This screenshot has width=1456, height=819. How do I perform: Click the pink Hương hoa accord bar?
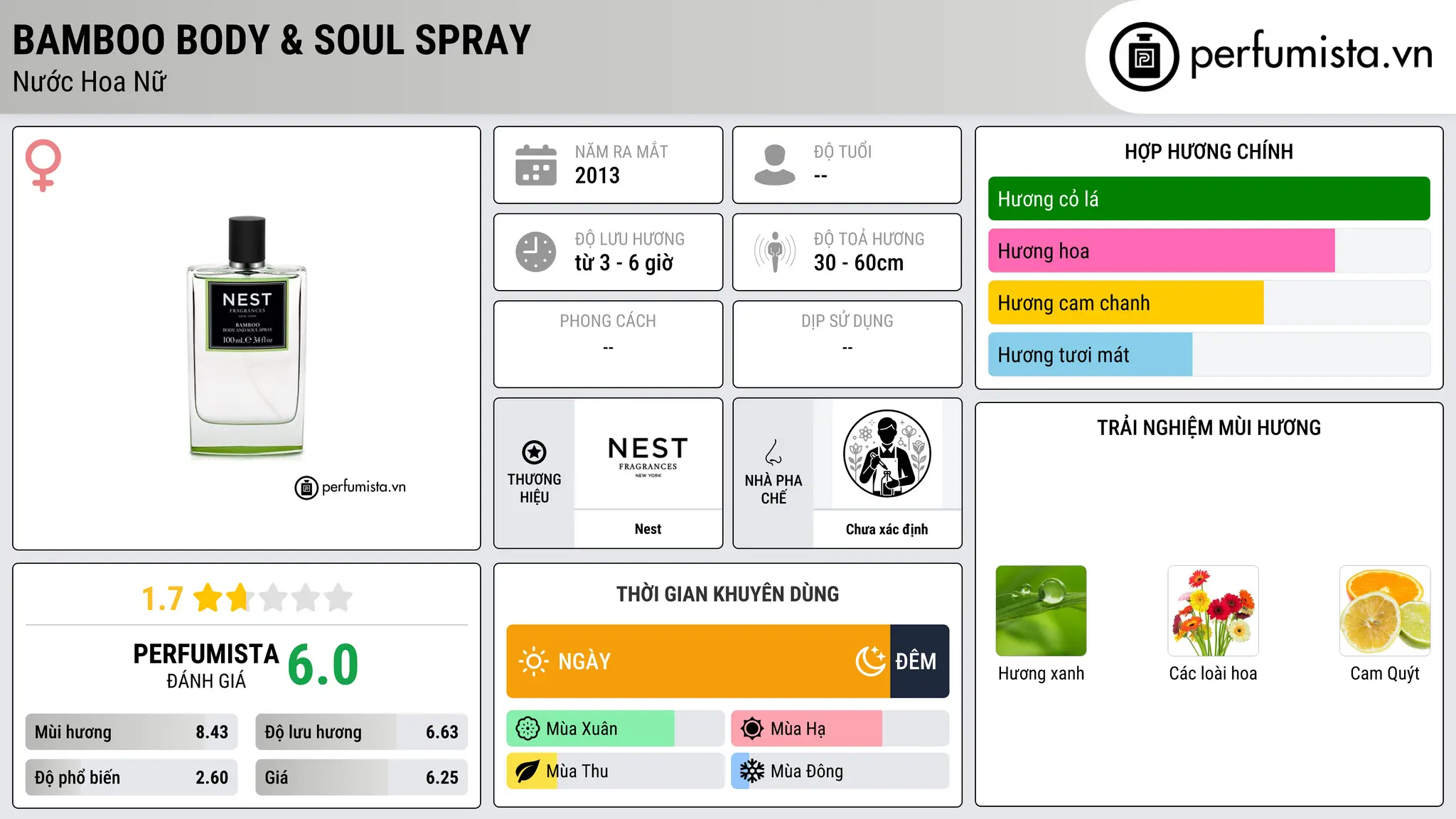coord(1162,251)
